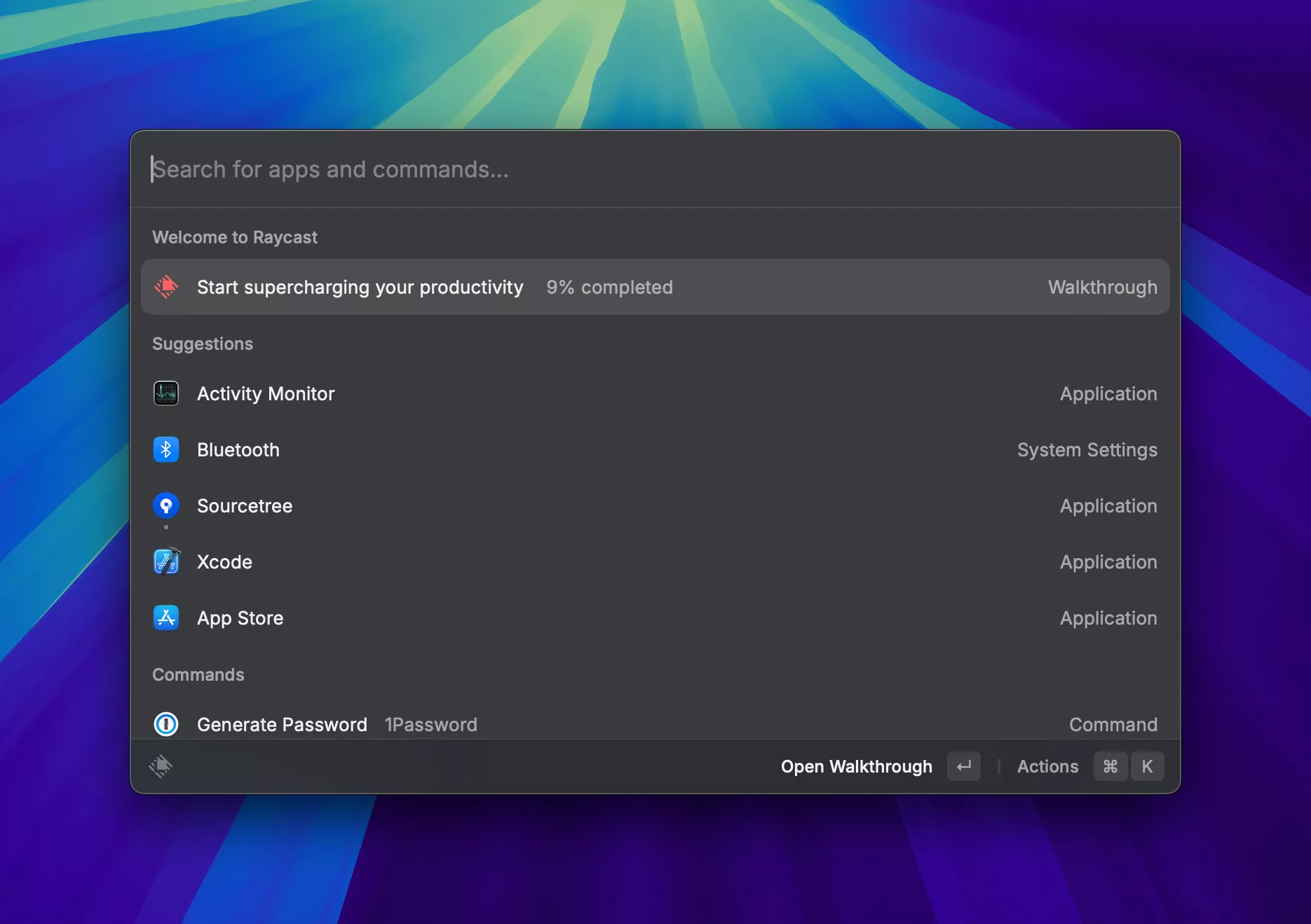Screen dimensions: 1311x924
Task: Select the Bluetooth suggestion entry
Action: tap(238, 450)
